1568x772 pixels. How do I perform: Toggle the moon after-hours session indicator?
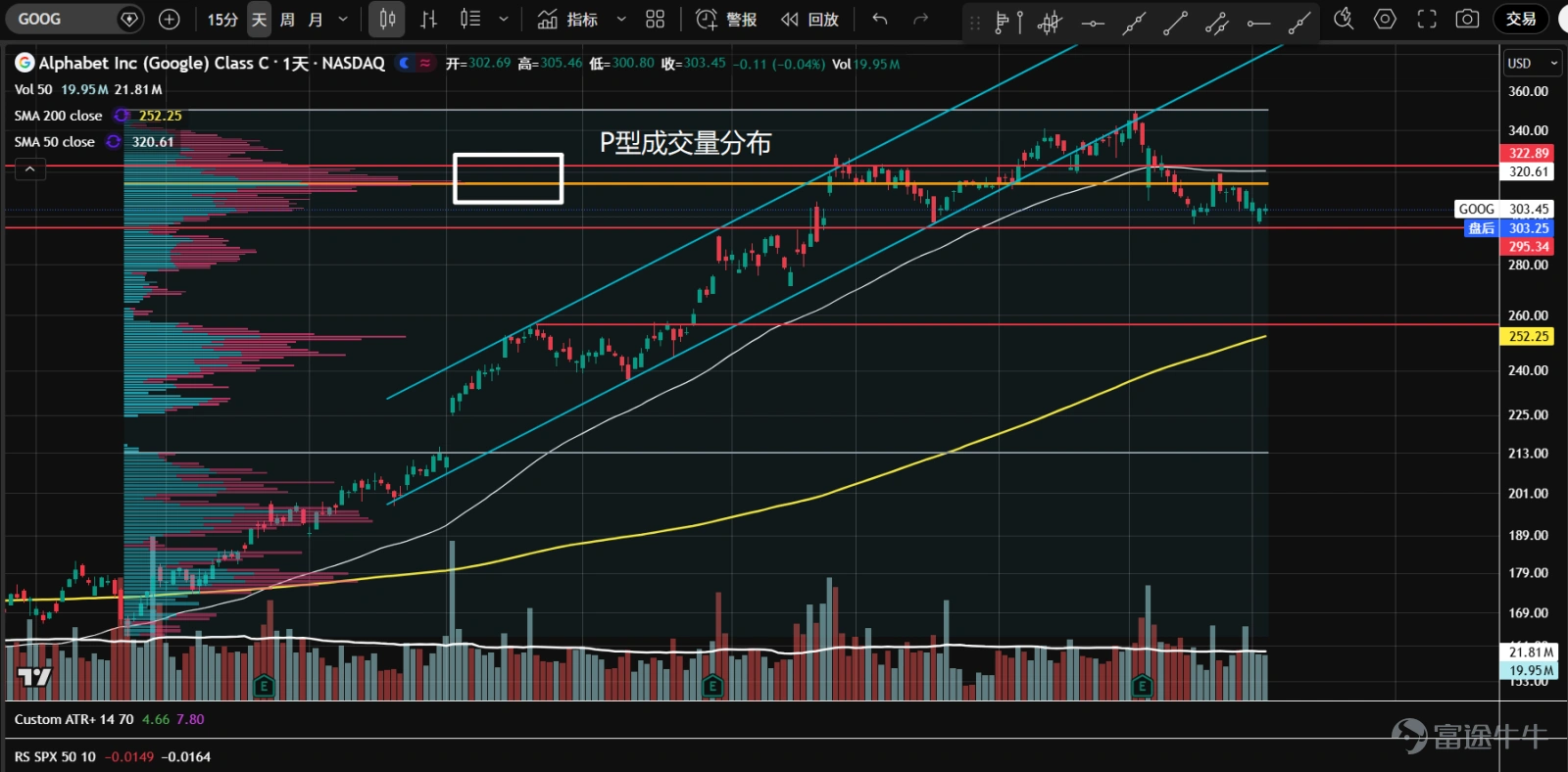(x=404, y=63)
